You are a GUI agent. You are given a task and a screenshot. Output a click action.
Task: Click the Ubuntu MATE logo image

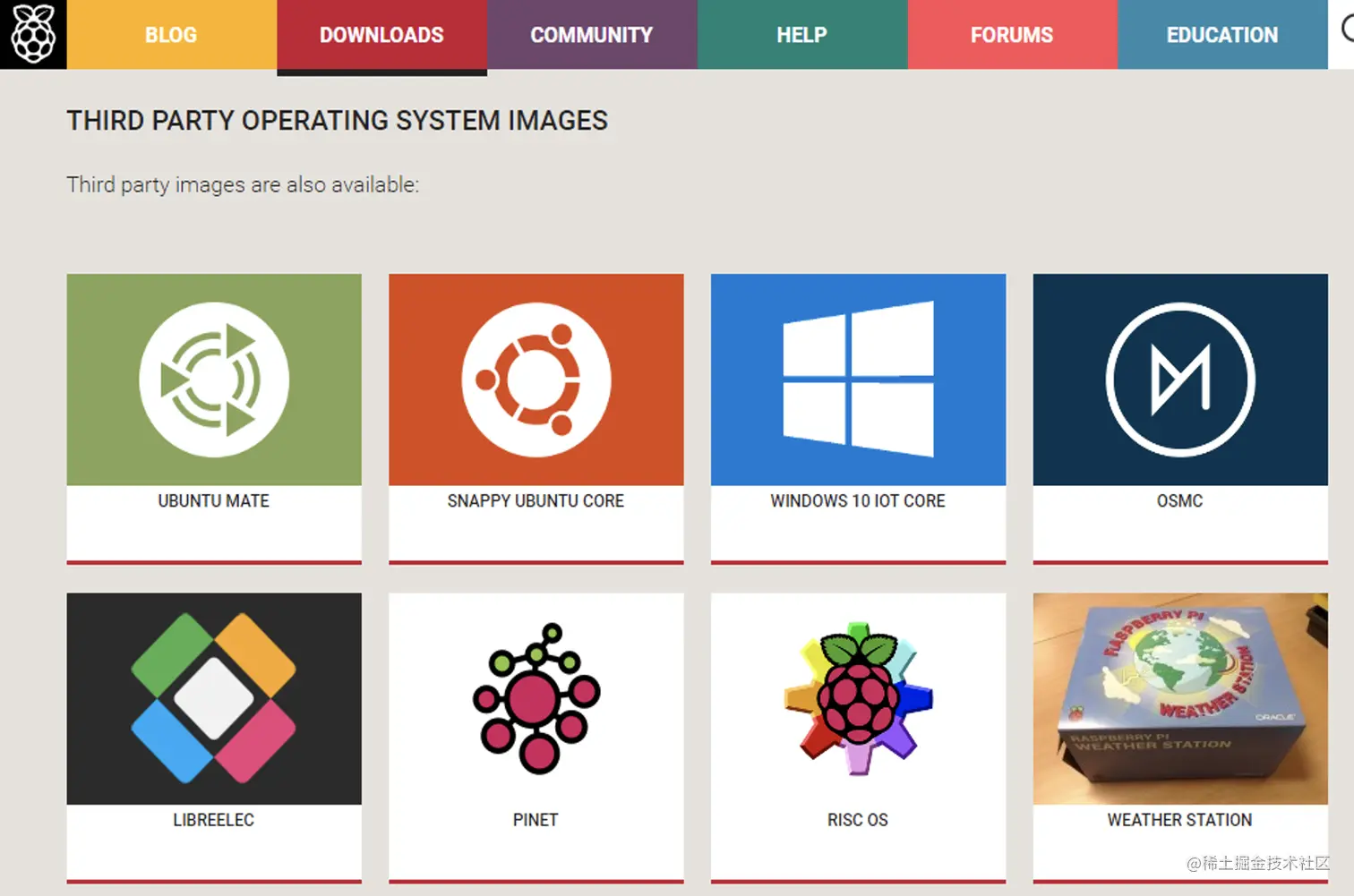[214, 380]
